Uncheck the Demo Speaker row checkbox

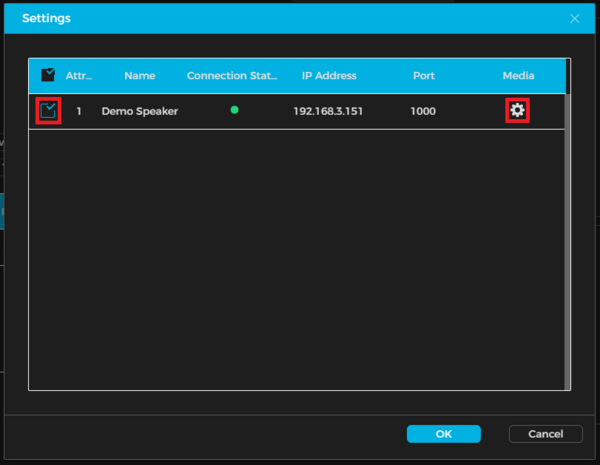click(48, 111)
